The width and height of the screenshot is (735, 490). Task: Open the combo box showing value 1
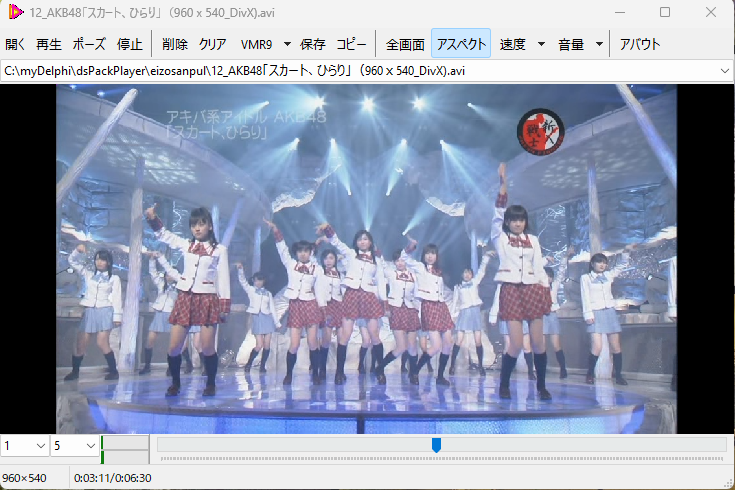pyautogui.click(x=40, y=445)
